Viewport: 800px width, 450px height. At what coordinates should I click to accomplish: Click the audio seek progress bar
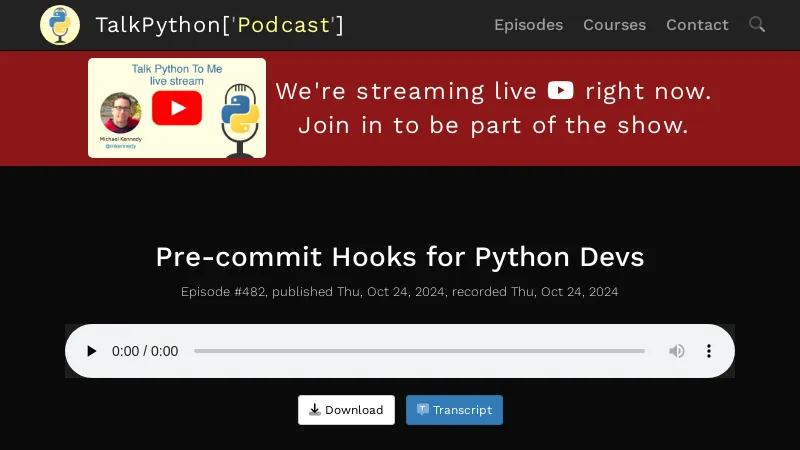pos(419,351)
